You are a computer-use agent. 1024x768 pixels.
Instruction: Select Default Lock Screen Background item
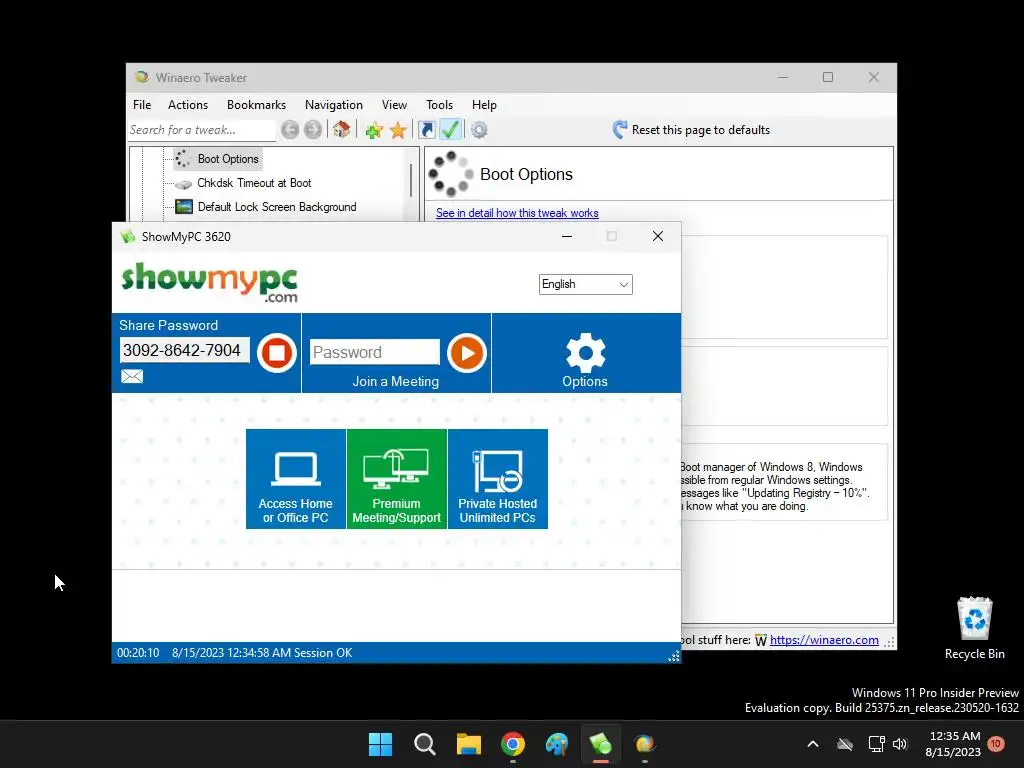tap(266, 207)
